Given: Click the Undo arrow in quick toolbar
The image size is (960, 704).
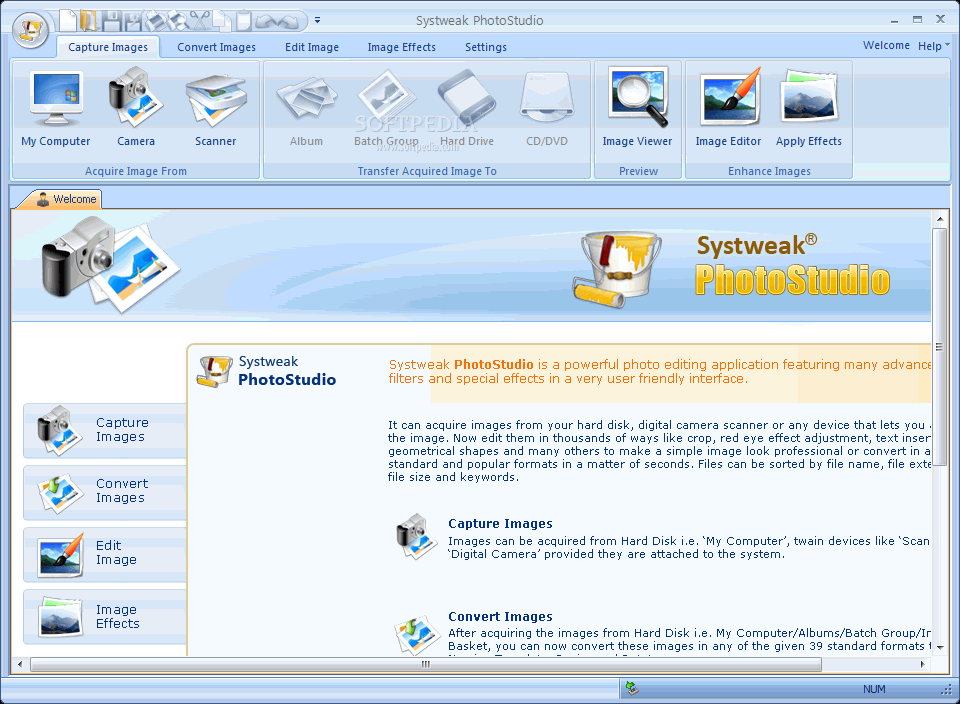Looking at the screenshot, I should click(x=266, y=21).
